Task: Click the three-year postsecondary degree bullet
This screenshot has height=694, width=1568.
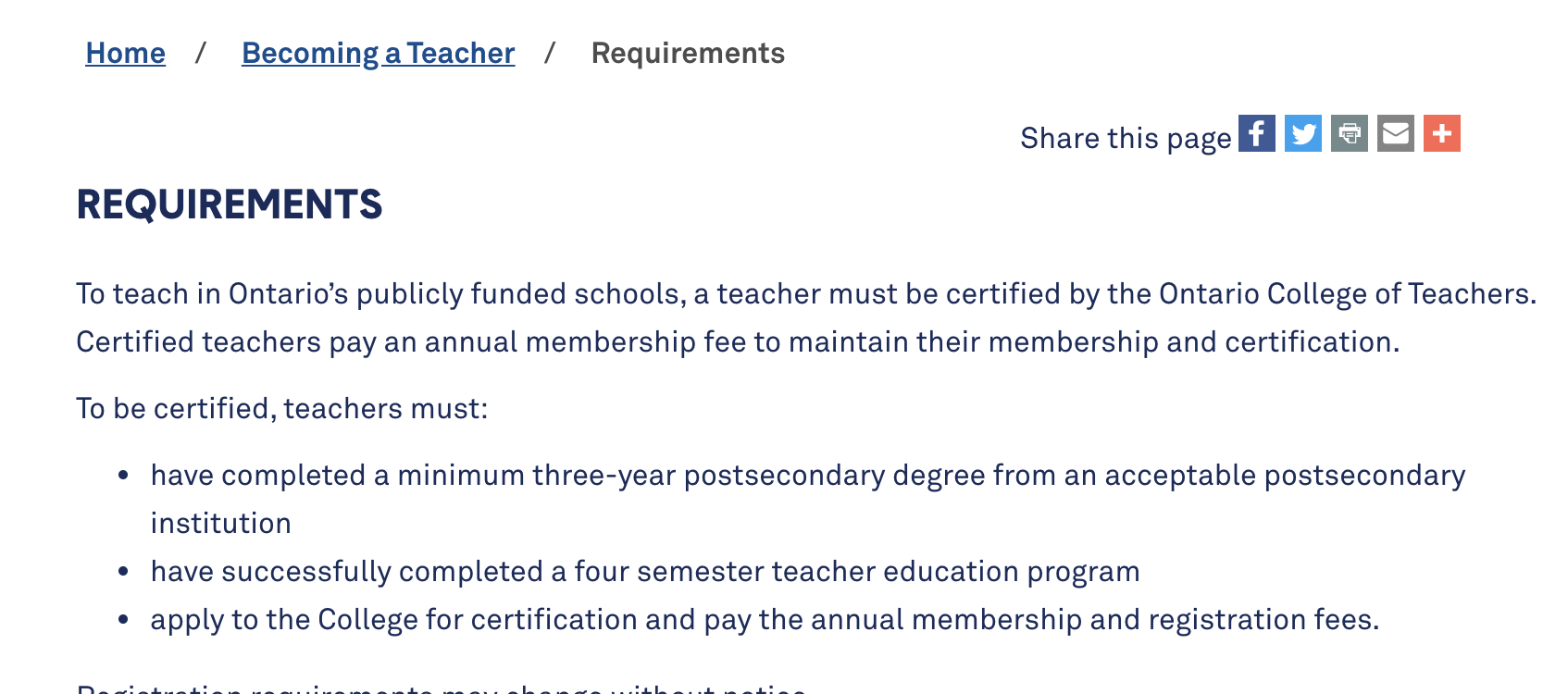Action: 808,499
